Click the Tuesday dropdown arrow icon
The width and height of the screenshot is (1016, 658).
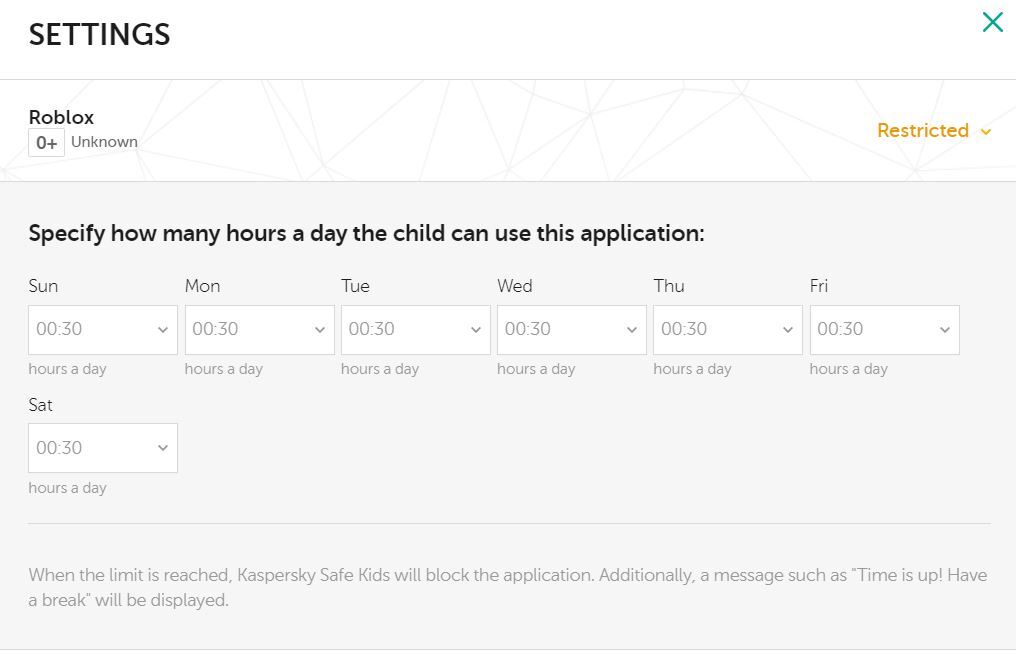tap(476, 330)
